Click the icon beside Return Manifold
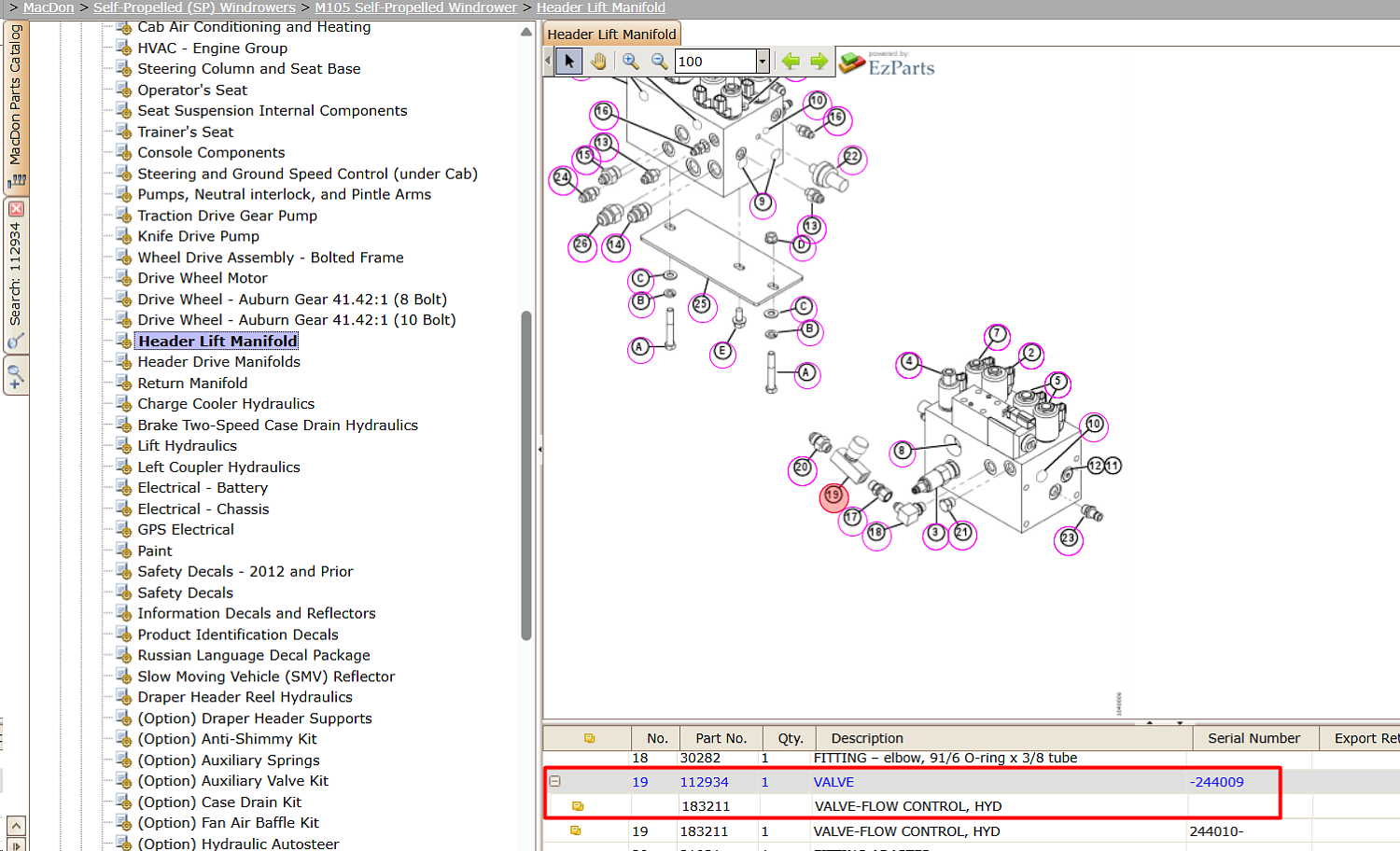The image size is (1400, 851). (123, 383)
